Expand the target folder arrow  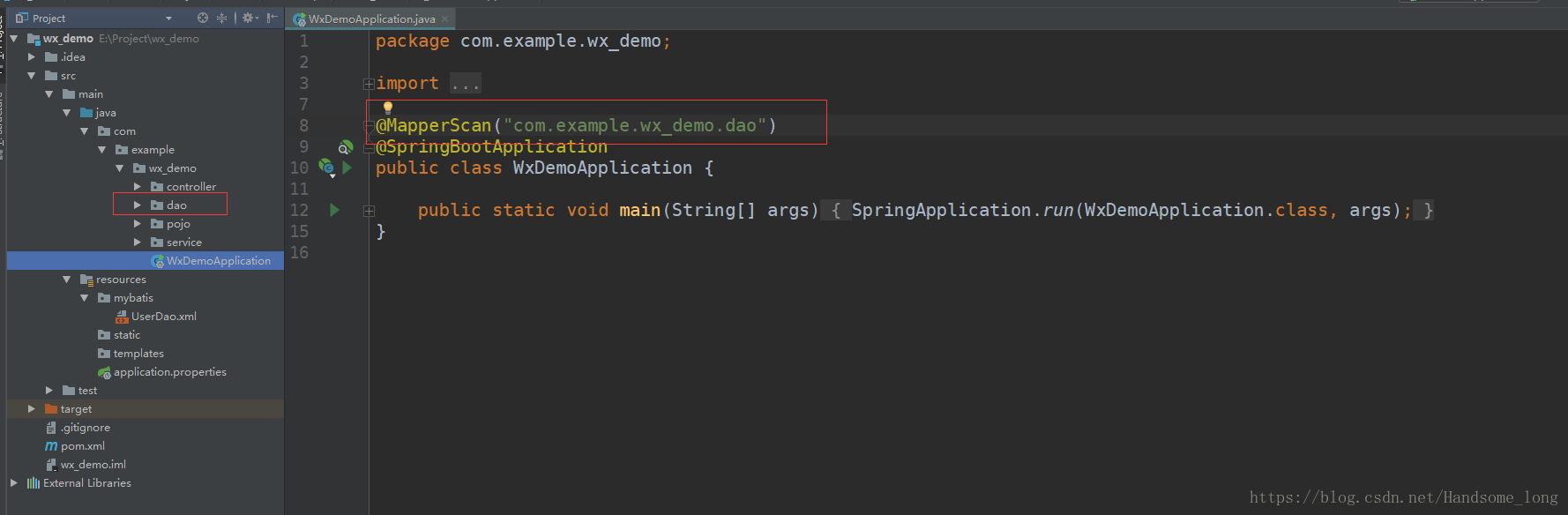point(32,409)
